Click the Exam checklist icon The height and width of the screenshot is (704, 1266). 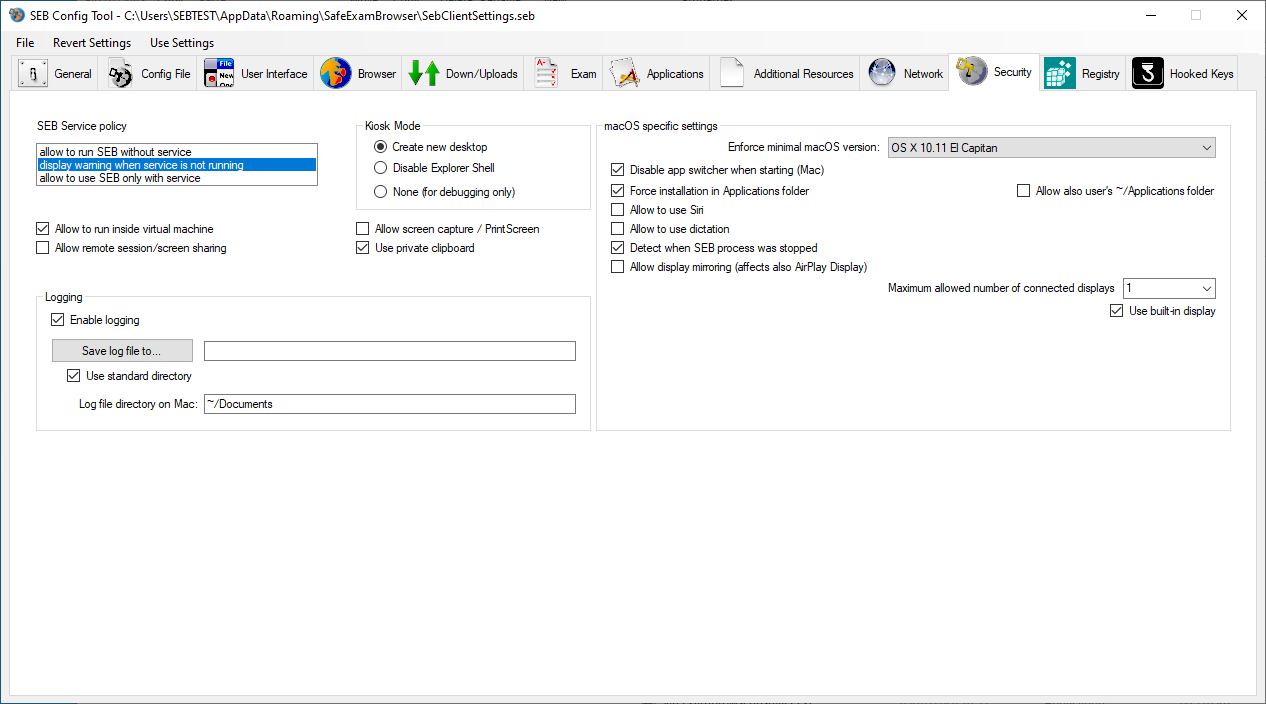[546, 73]
